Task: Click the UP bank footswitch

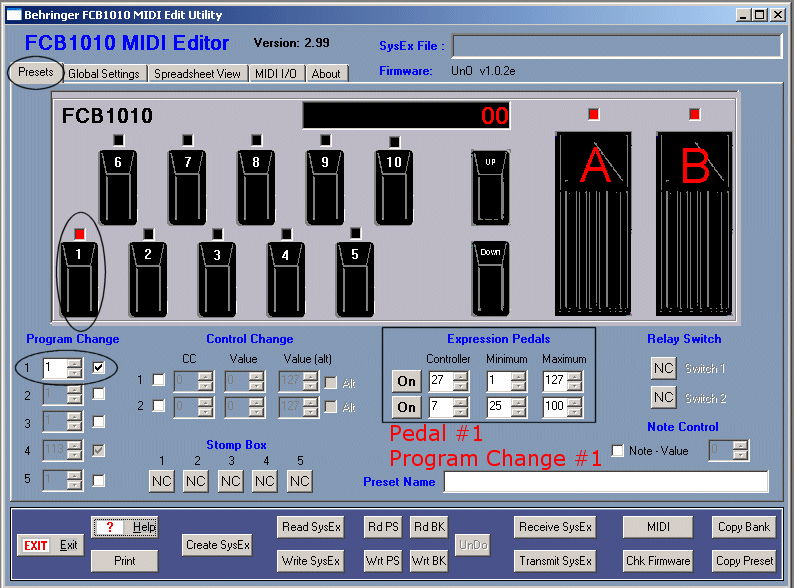Action: 490,187
